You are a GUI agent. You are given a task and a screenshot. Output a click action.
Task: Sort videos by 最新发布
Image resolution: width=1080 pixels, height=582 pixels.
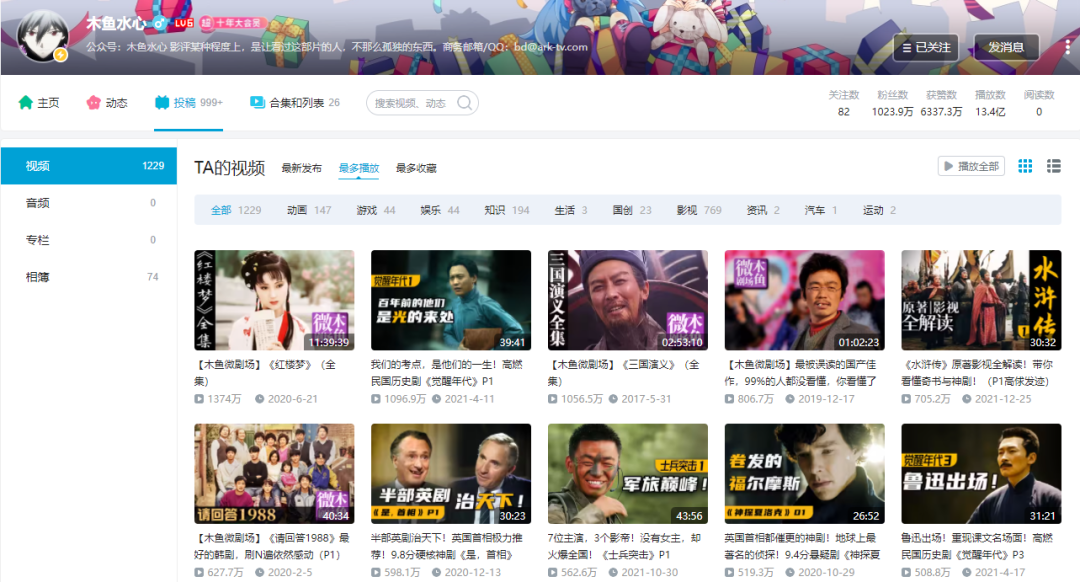tap(301, 168)
